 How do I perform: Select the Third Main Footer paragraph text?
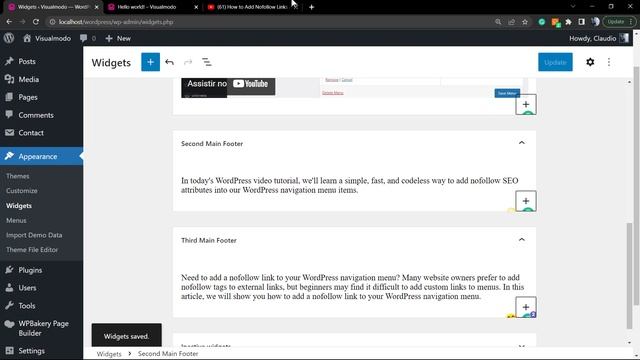(352, 287)
